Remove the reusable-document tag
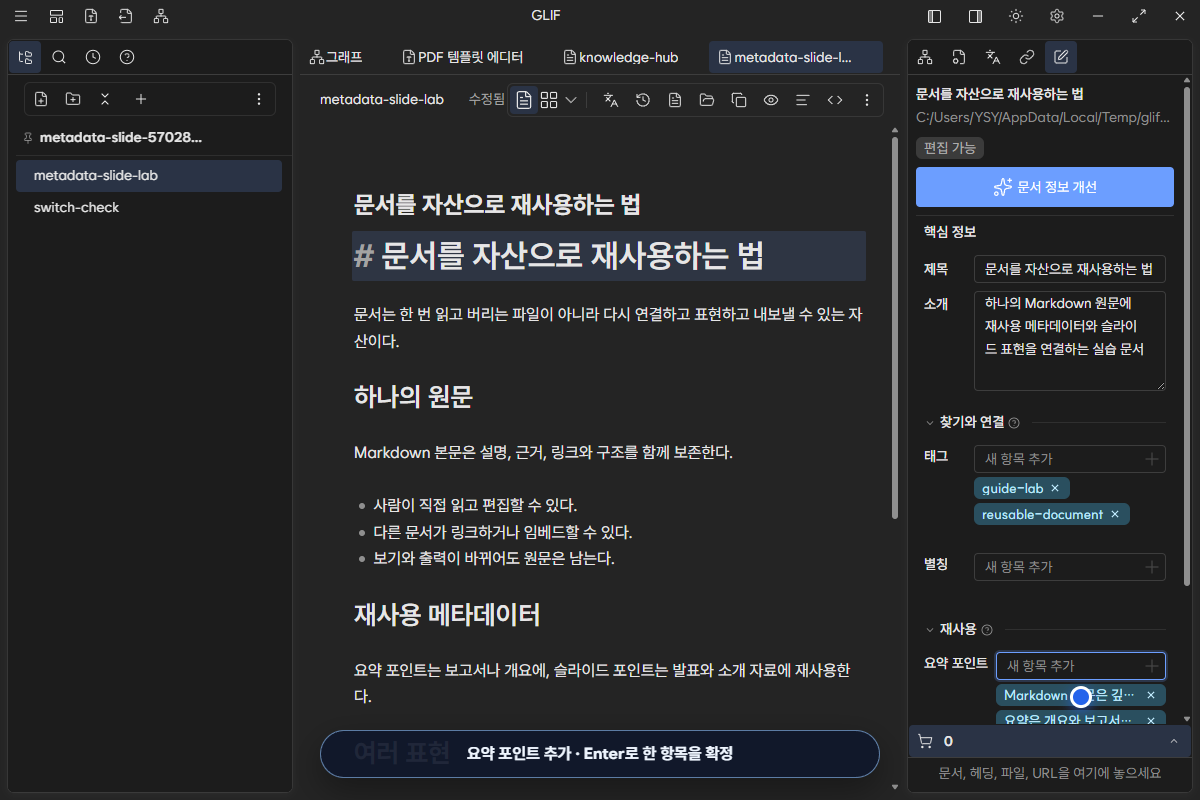This screenshot has width=1200, height=800. point(1115,514)
